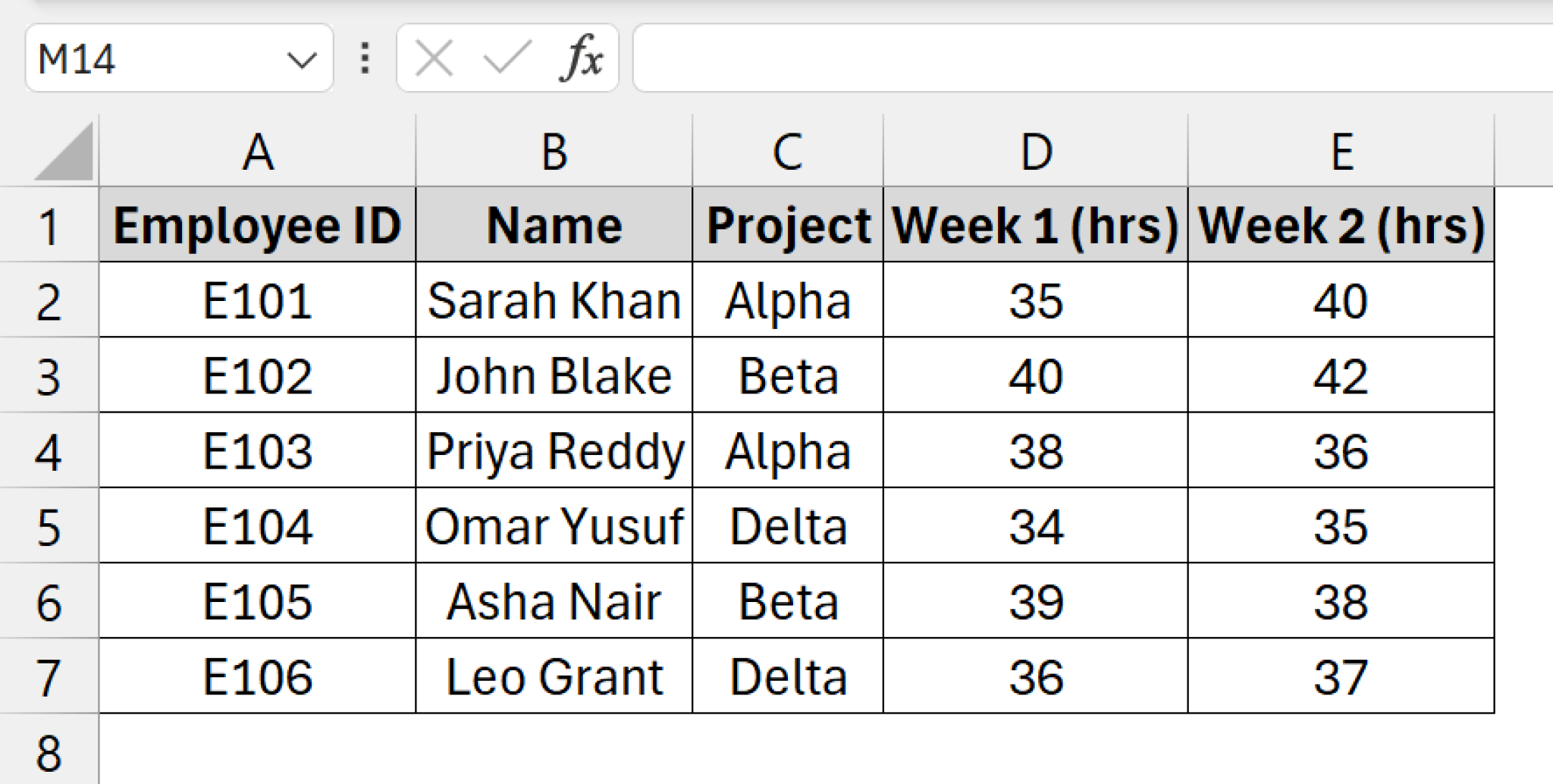The image size is (1553, 784).
Task: Select Leo Grant's Week 2 hours cell
Action: [1341, 676]
